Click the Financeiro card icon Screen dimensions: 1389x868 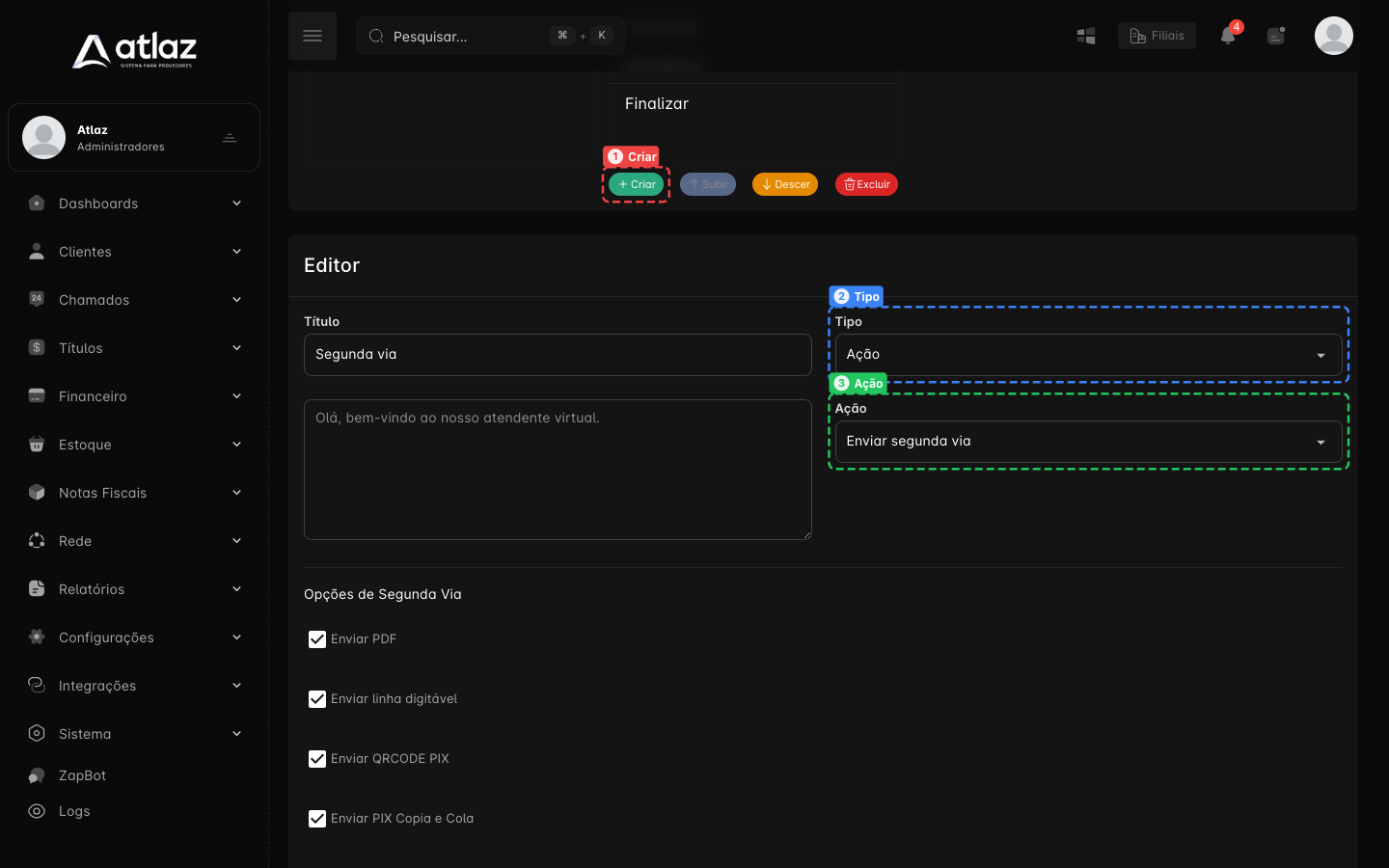(x=37, y=395)
